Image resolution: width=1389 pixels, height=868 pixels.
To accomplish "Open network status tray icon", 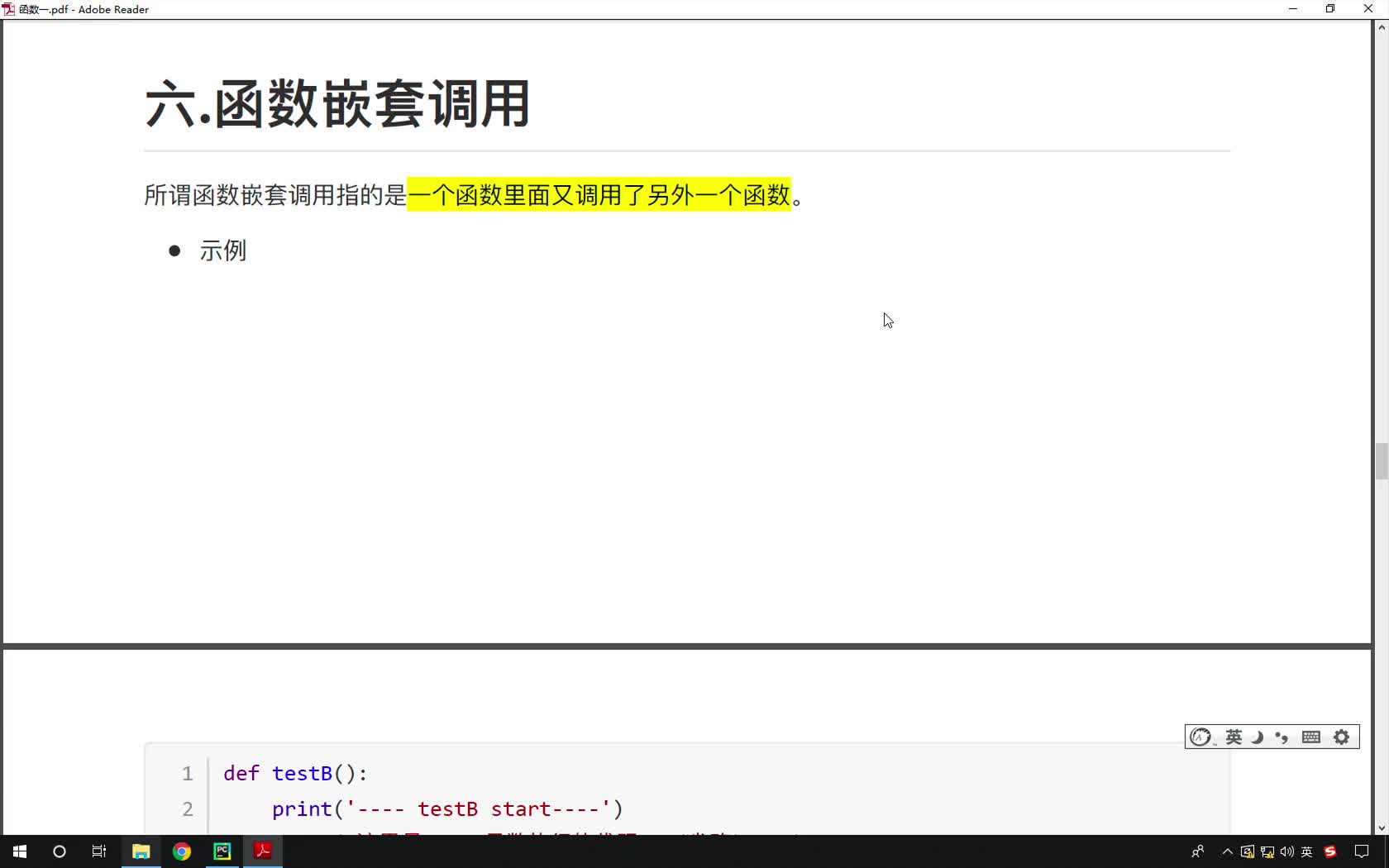I will click(x=1267, y=851).
